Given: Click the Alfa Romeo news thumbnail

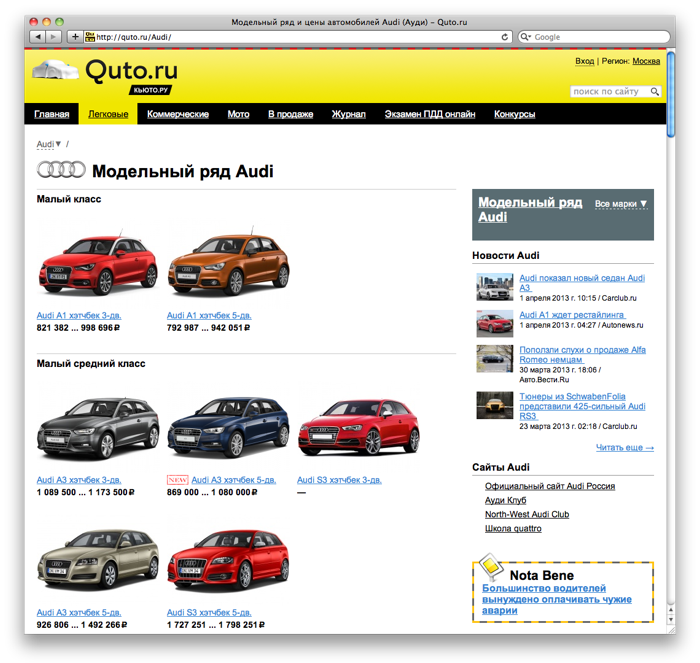Looking at the screenshot, I should (x=495, y=359).
